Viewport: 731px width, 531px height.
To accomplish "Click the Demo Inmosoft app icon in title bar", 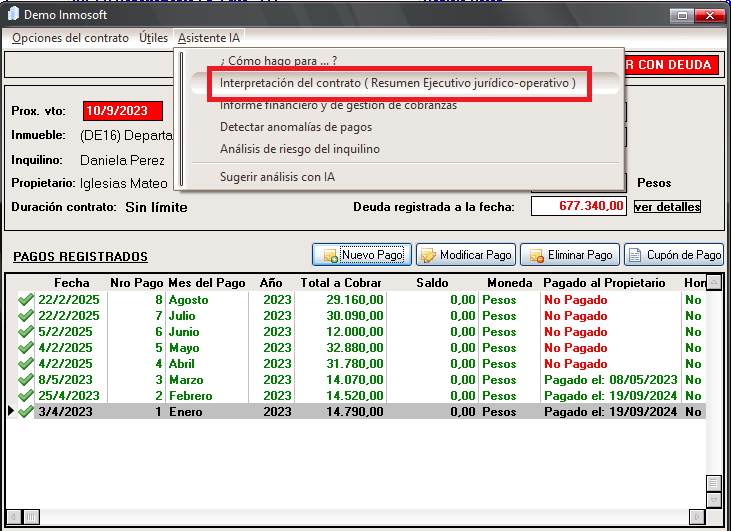I will 14,14.
